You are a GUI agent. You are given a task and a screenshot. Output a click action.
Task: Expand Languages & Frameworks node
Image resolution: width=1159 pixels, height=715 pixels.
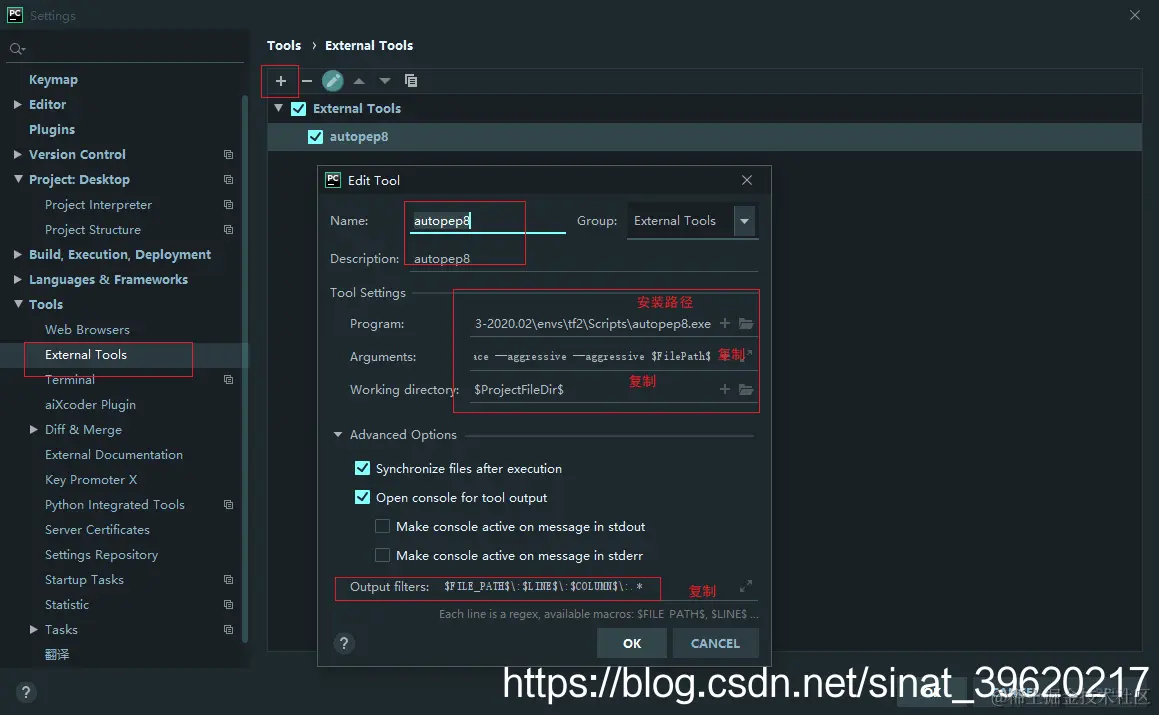coord(18,279)
